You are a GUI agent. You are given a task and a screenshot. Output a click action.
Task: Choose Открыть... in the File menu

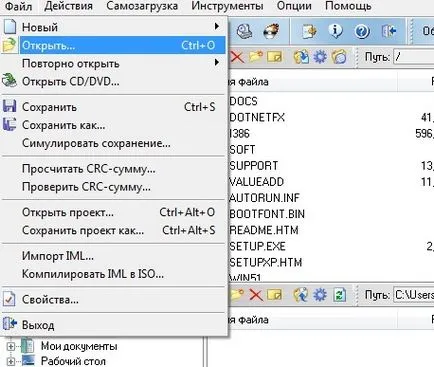(114, 45)
